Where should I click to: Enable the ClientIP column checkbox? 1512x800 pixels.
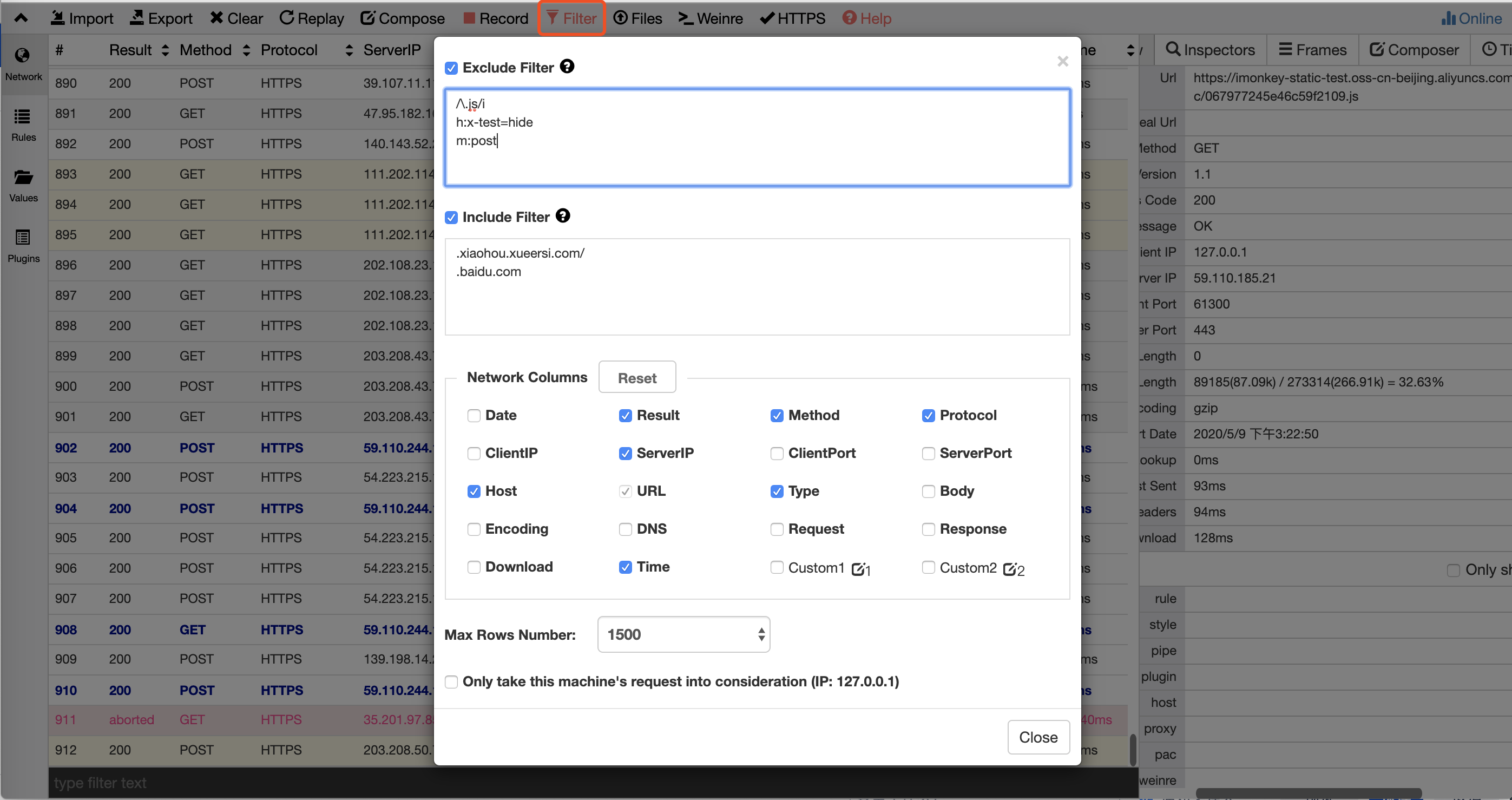click(x=474, y=453)
